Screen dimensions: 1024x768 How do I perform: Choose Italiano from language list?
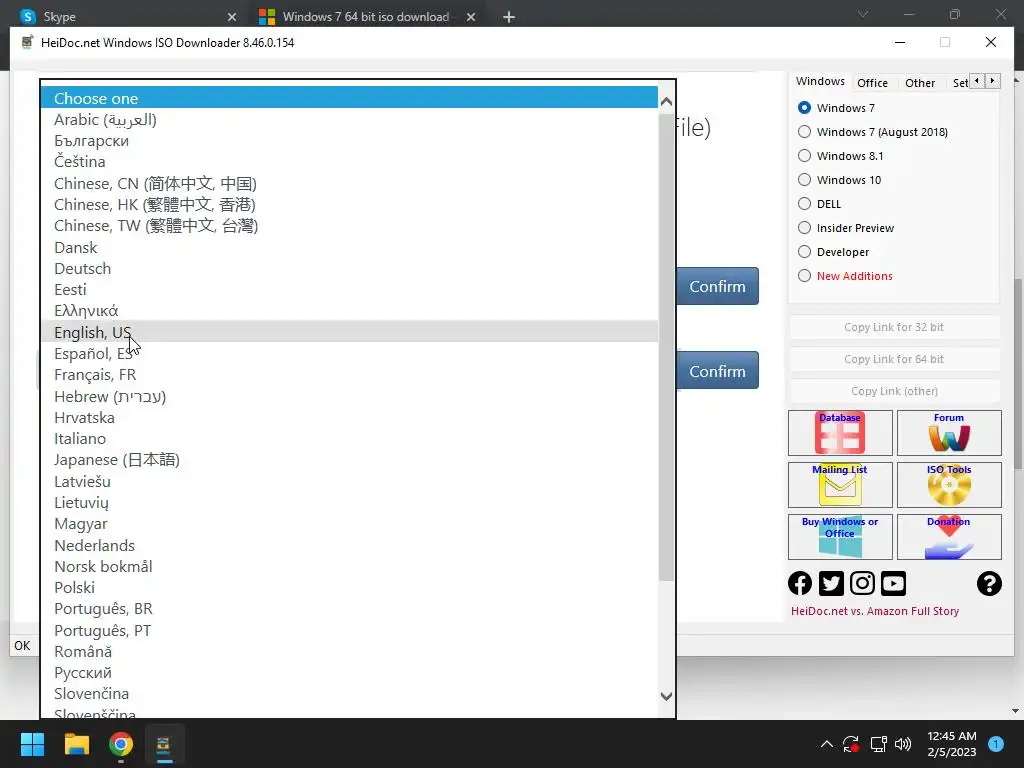click(349, 438)
